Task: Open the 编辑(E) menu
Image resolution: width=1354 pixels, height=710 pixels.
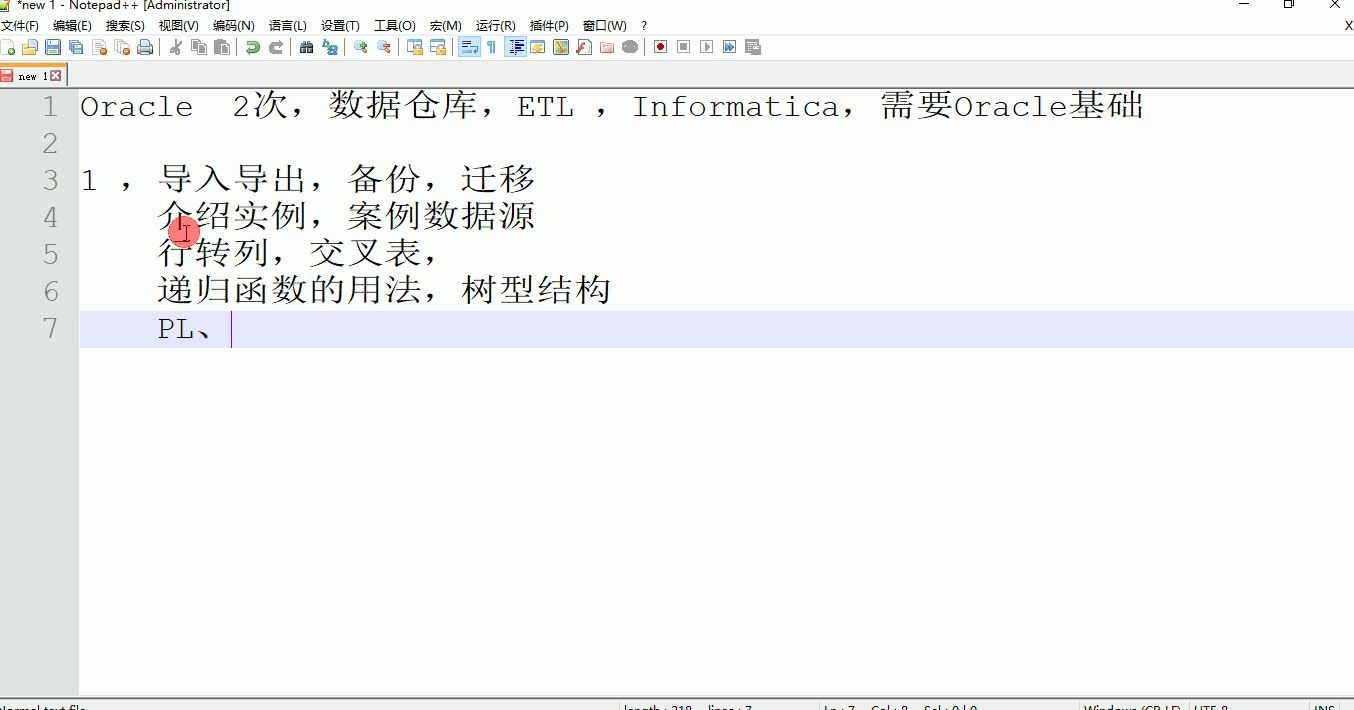Action: pyautogui.click(x=72, y=25)
